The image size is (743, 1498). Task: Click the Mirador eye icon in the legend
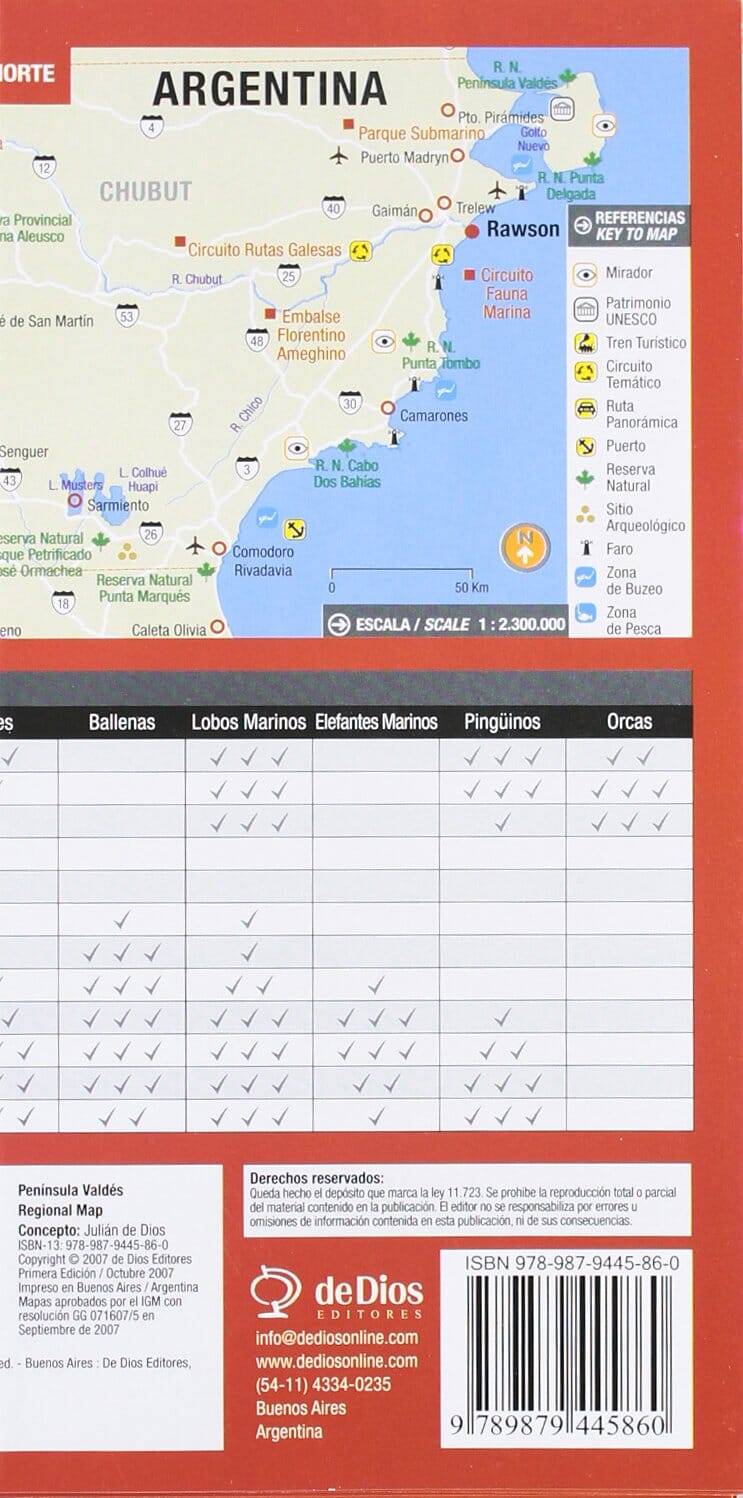585,273
